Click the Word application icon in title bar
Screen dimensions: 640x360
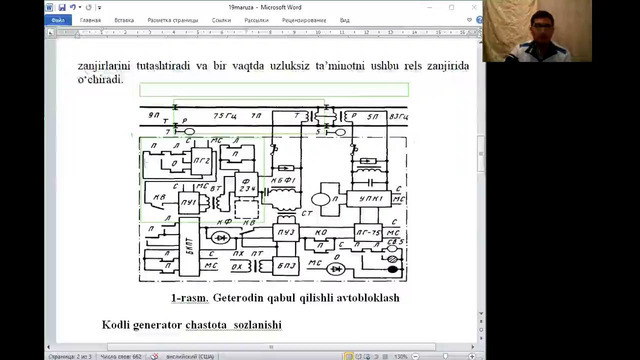tap(49, 7)
